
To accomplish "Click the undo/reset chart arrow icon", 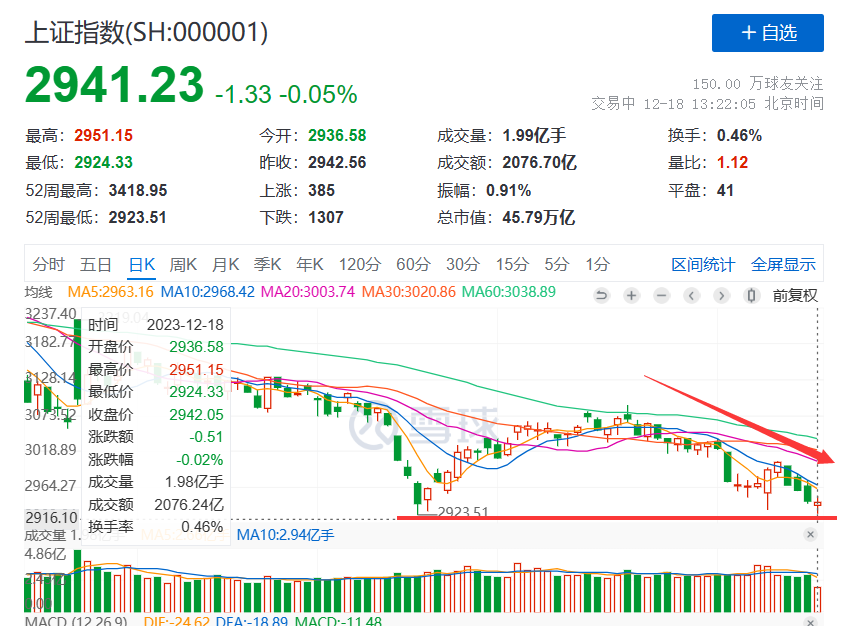I will [601, 296].
